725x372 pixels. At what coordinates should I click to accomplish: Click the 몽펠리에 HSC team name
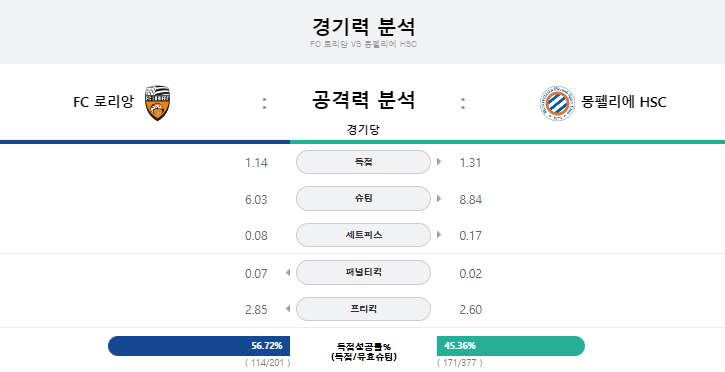pyautogui.click(x=624, y=102)
